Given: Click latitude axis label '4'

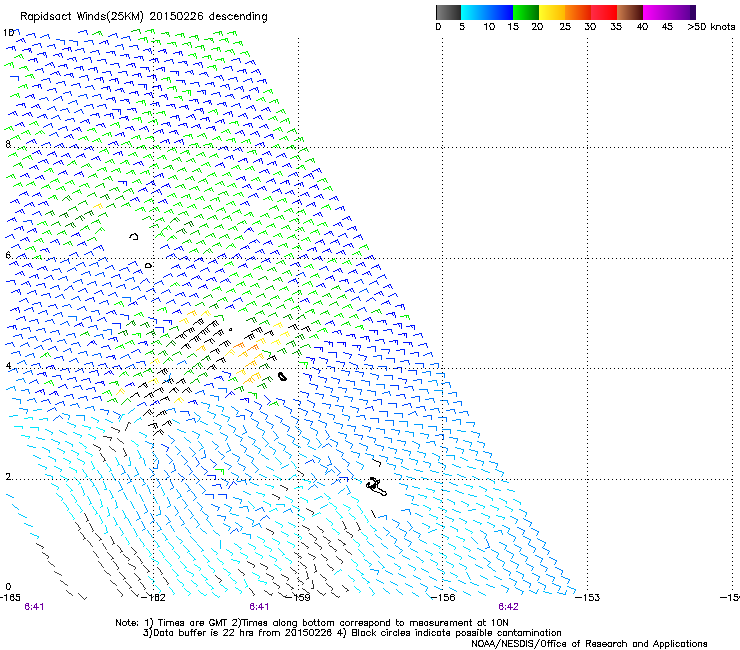Looking at the screenshot, I should 8,366.
